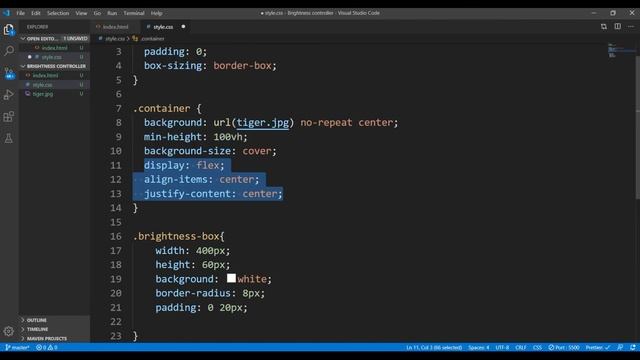This screenshot has width=640, height=360.
Task: Click the Prettier status bar item
Action: [x=598, y=347]
